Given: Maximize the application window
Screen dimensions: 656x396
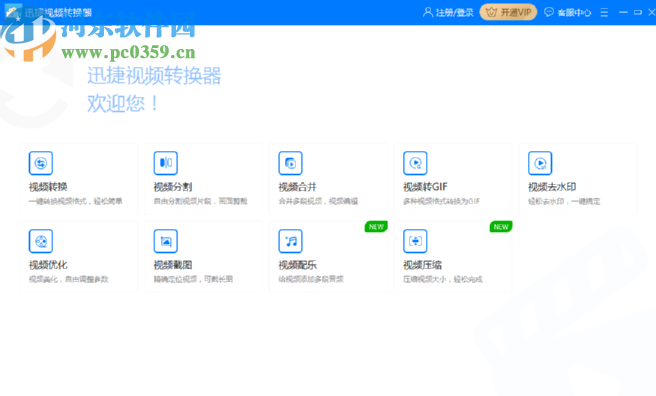Looking at the screenshot, I should tap(638, 12).
